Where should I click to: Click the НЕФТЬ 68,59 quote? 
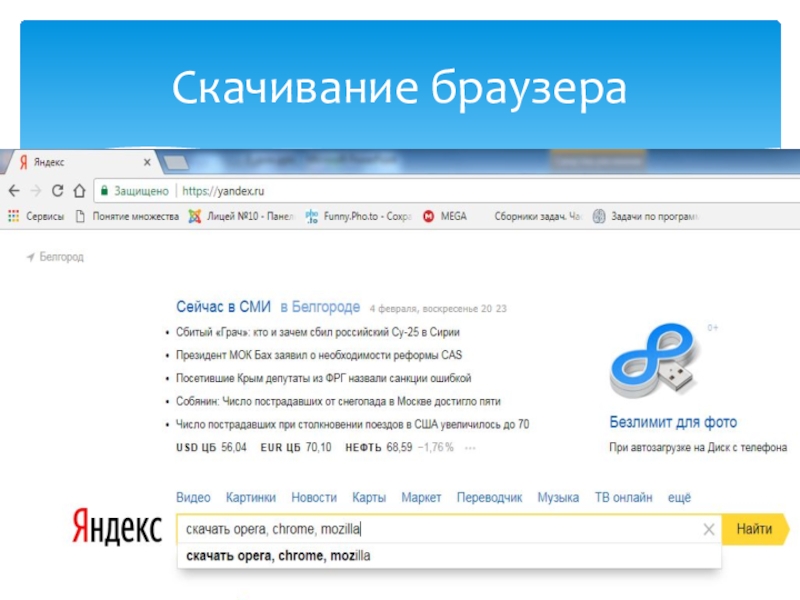click(379, 447)
